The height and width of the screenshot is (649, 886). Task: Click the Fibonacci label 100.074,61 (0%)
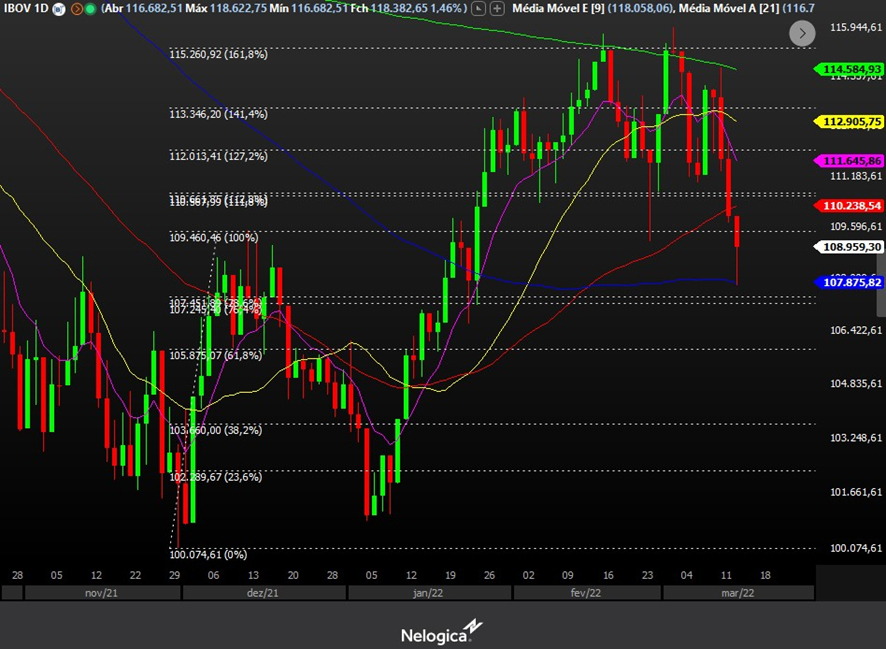208,555
